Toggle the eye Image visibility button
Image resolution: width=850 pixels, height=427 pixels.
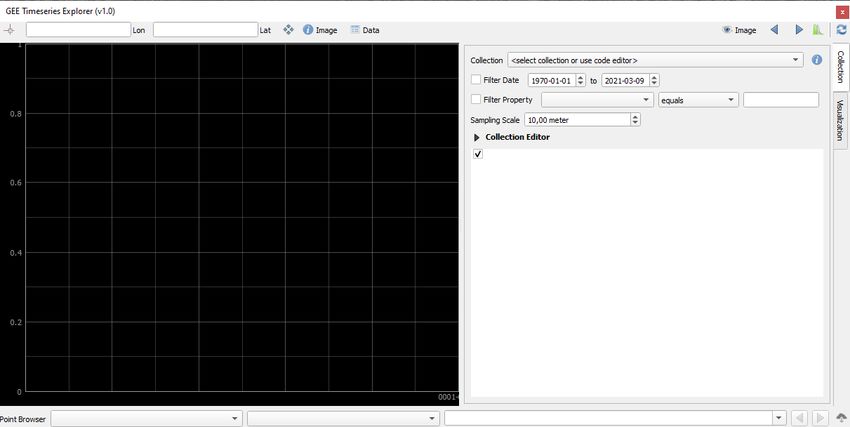(739, 30)
